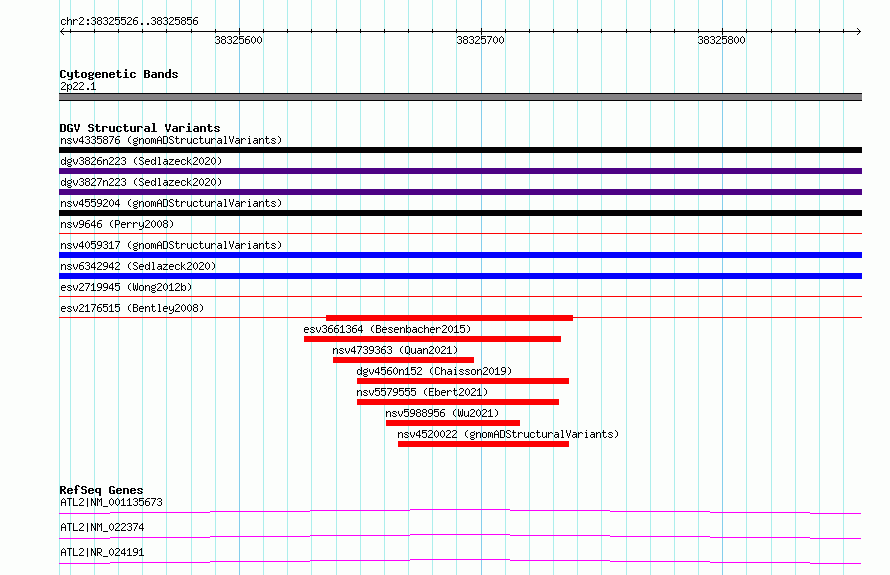
Task: Open variant esv2719945 (Wong2012b) label
Action: tap(126, 287)
